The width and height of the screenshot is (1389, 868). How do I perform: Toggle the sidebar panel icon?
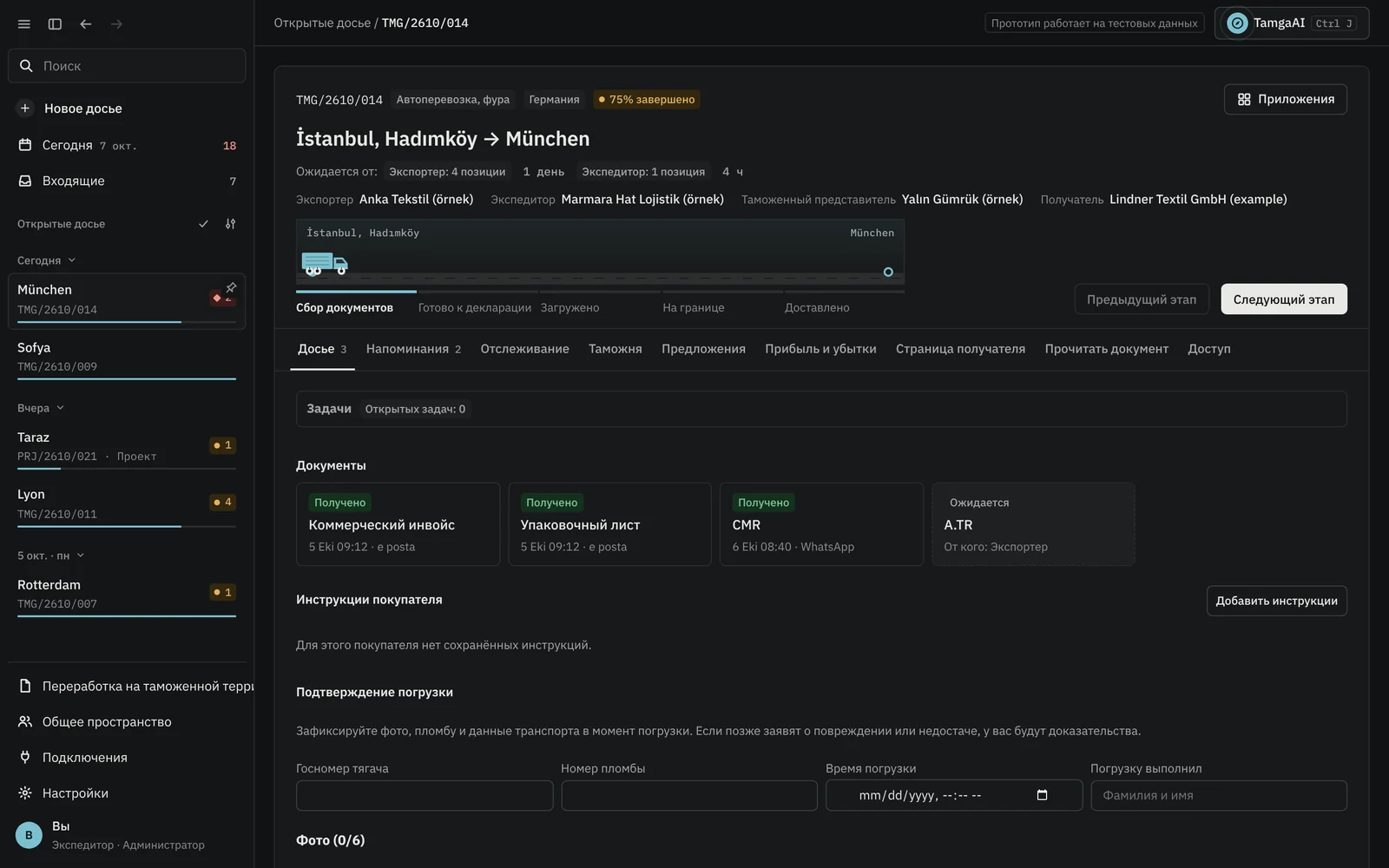(55, 24)
